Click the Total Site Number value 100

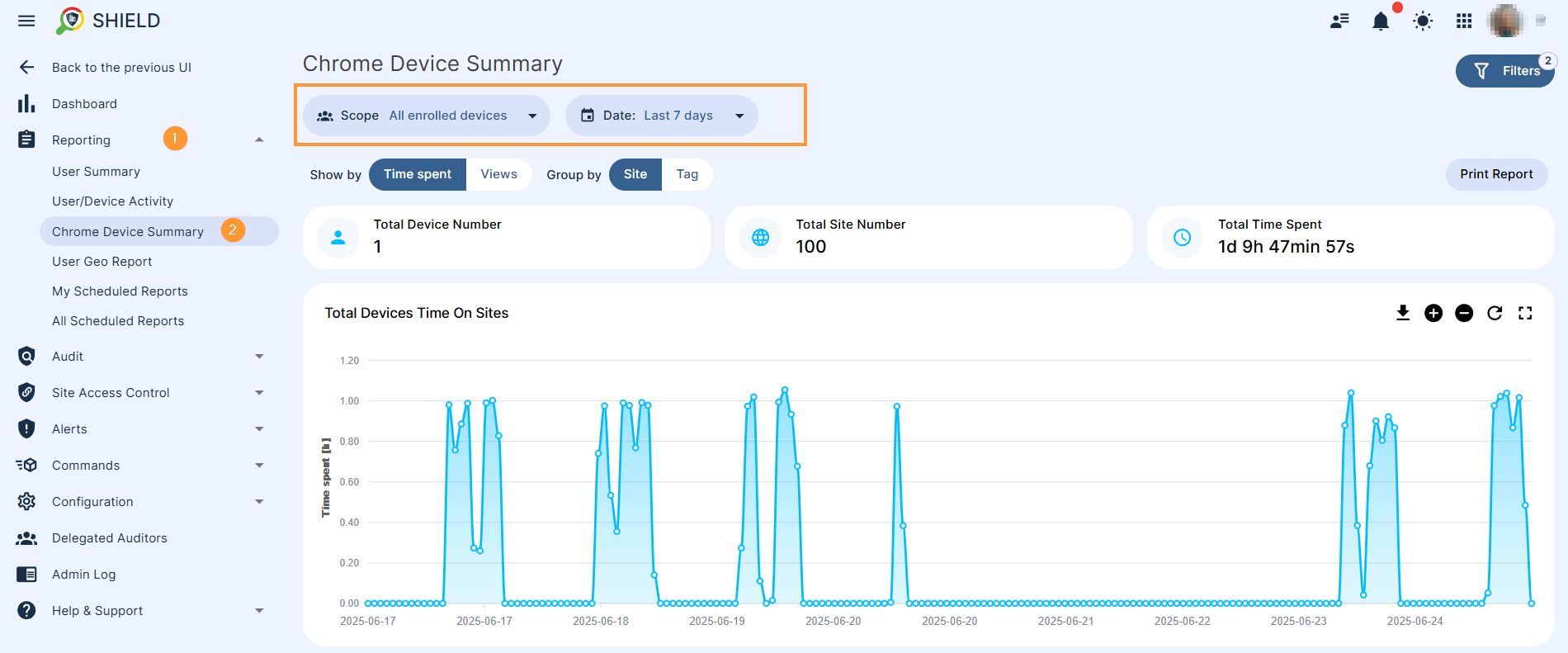810,247
